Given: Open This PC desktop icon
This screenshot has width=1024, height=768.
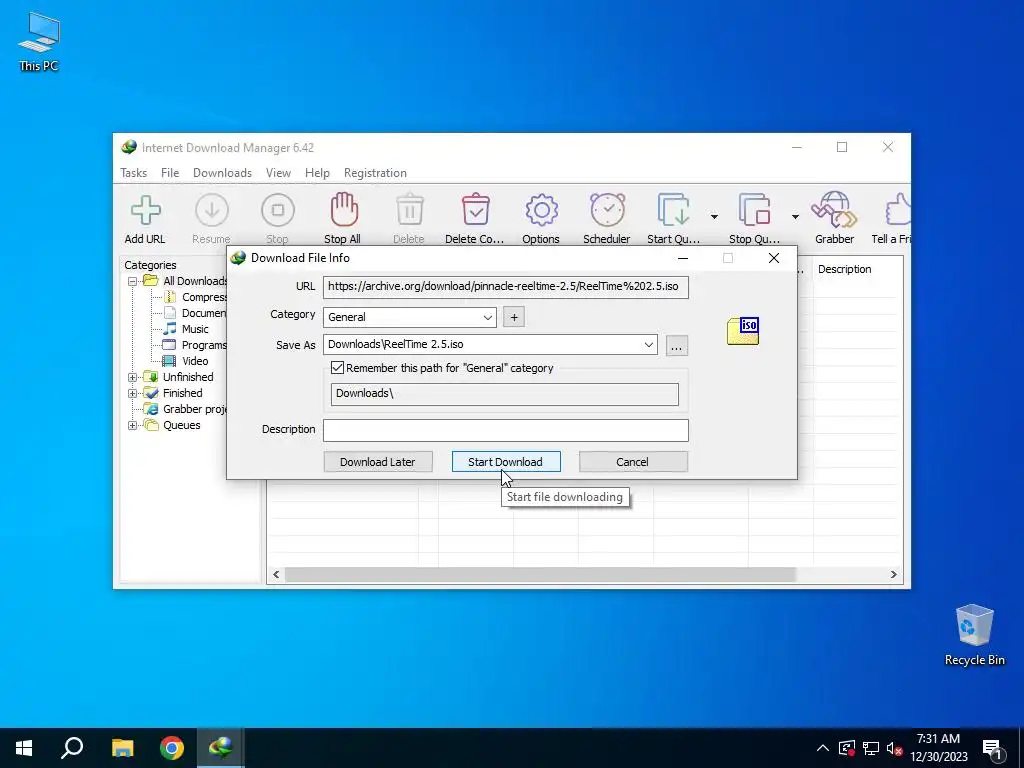Looking at the screenshot, I should pyautogui.click(x=39, y=42).
